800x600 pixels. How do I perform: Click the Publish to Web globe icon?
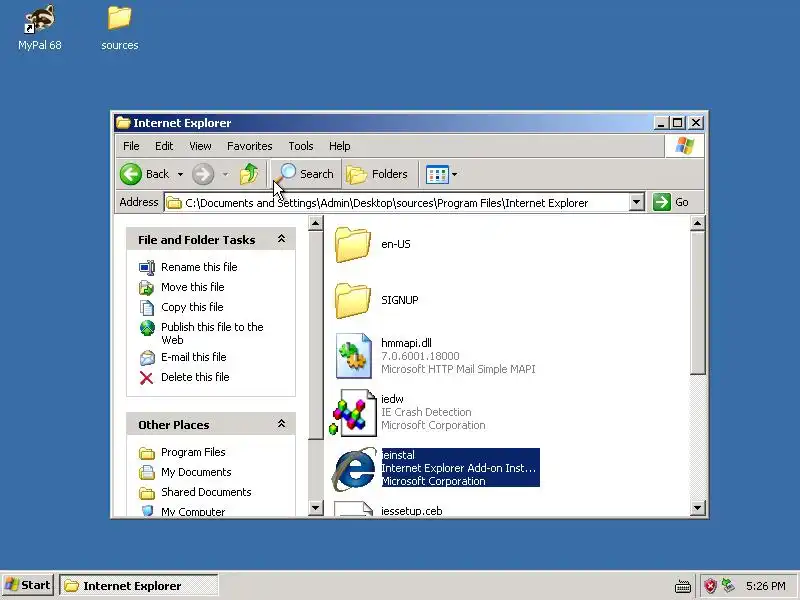[147, 328]
